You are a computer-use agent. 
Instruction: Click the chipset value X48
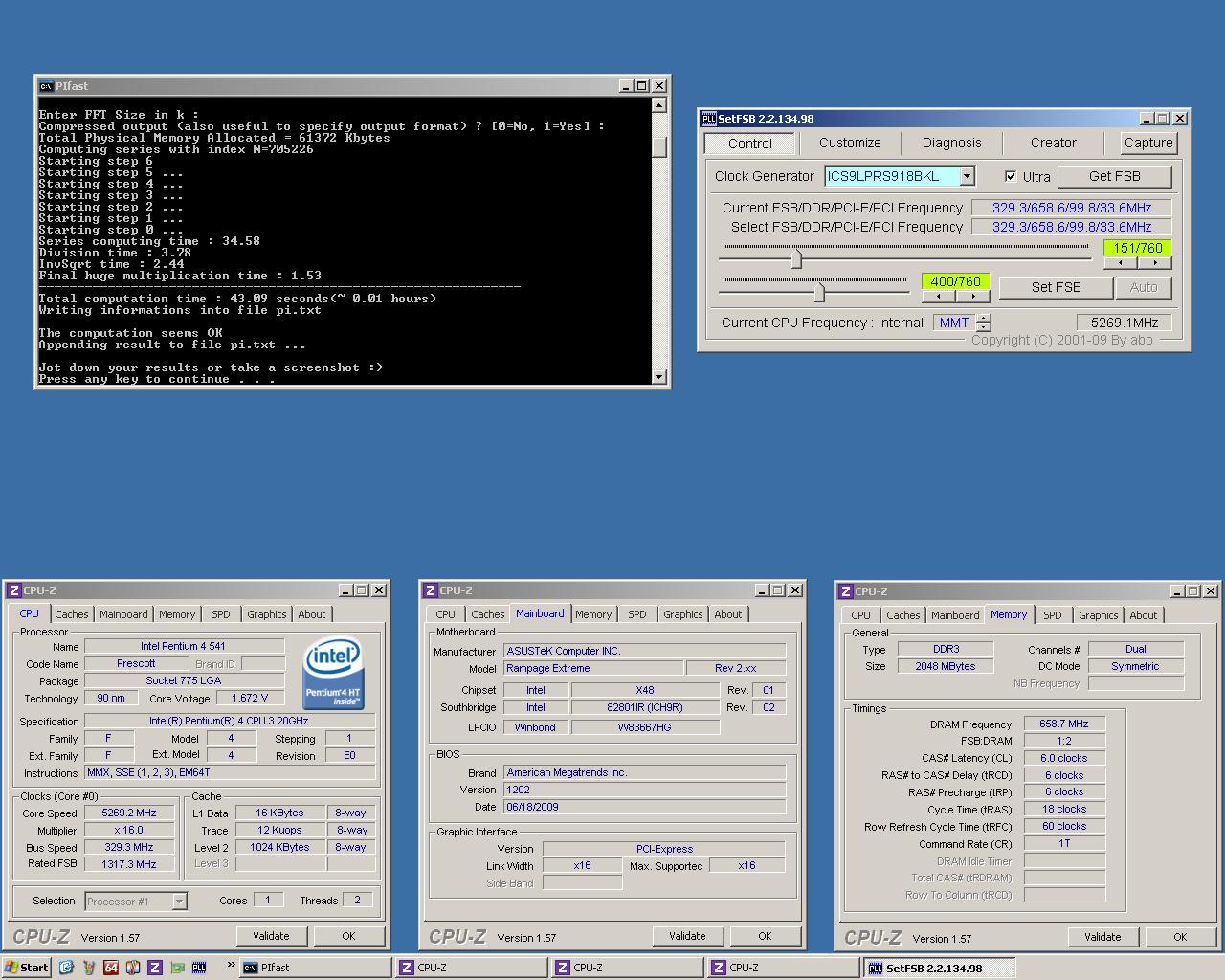pos(645,690)
